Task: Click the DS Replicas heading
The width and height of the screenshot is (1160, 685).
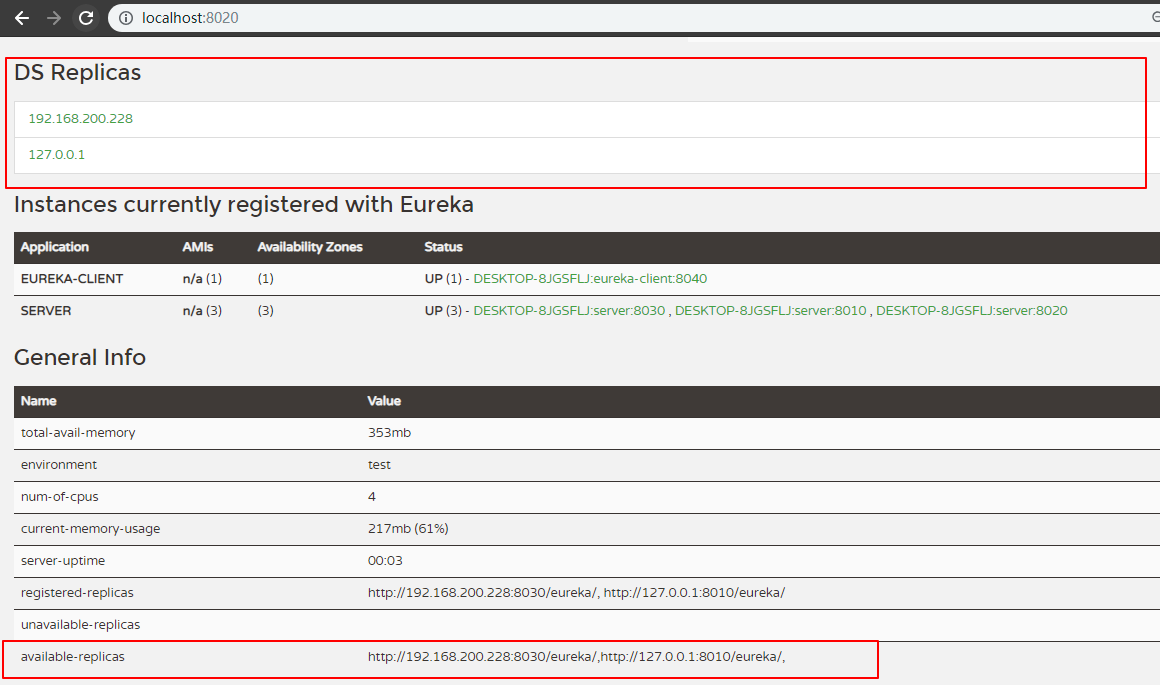Action: tap(77, 73)
